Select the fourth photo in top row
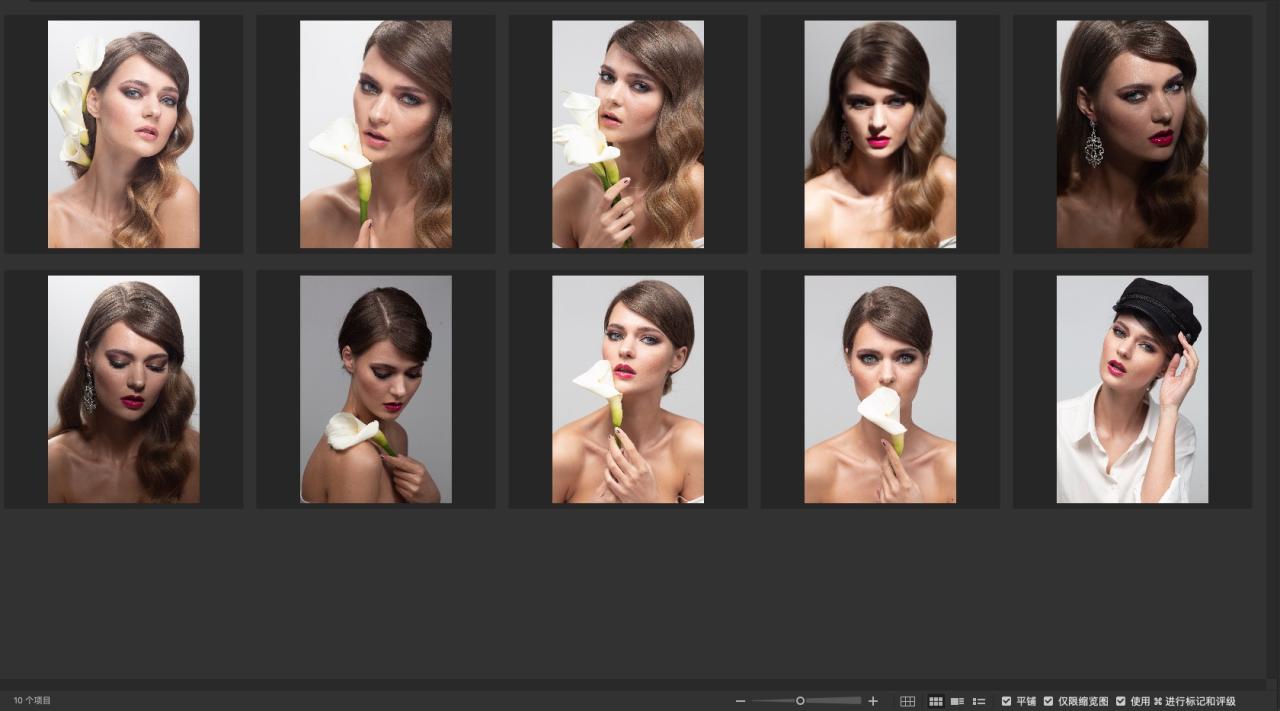 880,134
